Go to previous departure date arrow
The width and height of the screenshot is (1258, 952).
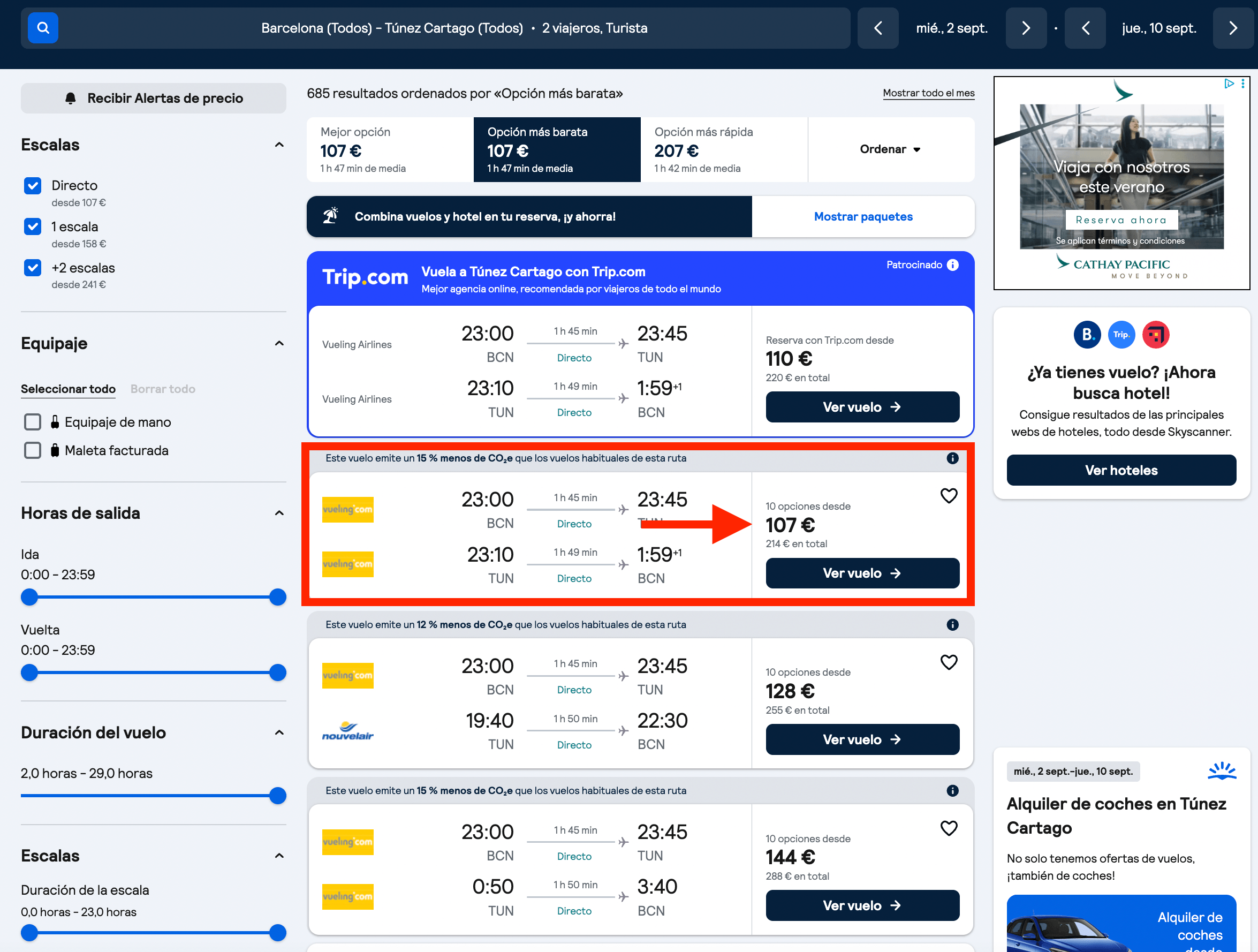pyautogui.click(x=877, y=28)
